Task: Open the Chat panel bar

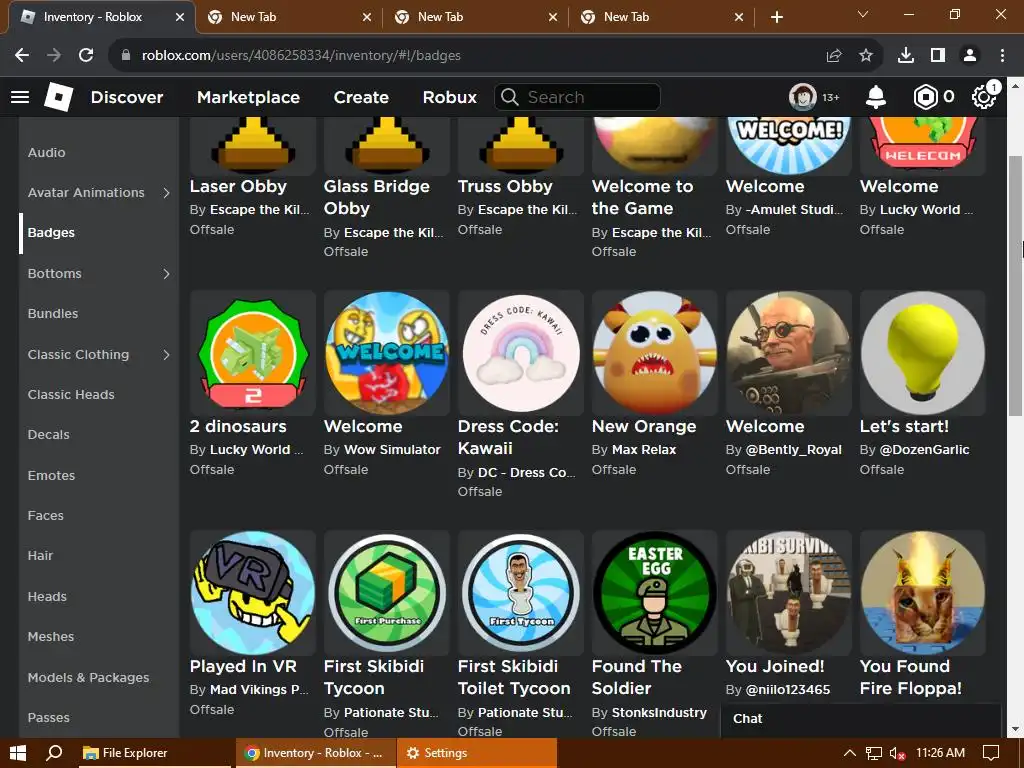Action: coord(861,719)
